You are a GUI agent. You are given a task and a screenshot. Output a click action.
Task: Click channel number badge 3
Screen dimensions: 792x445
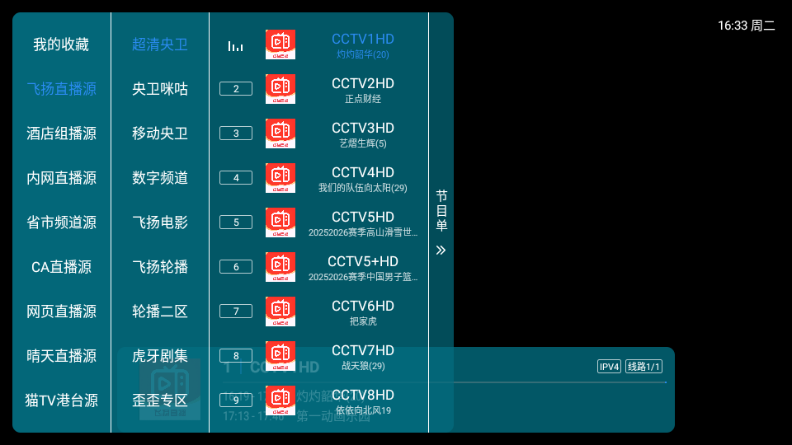coord(236,133)
